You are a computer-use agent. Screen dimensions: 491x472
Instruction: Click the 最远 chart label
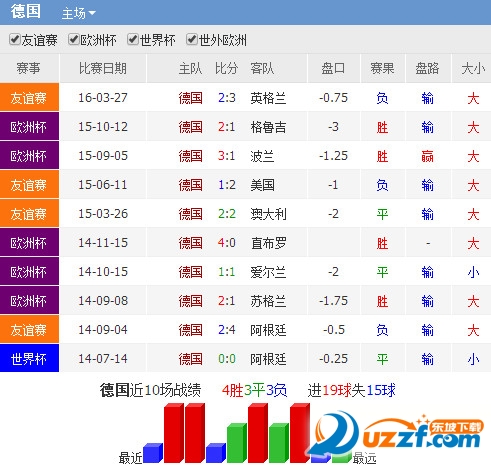click(365, 459)
